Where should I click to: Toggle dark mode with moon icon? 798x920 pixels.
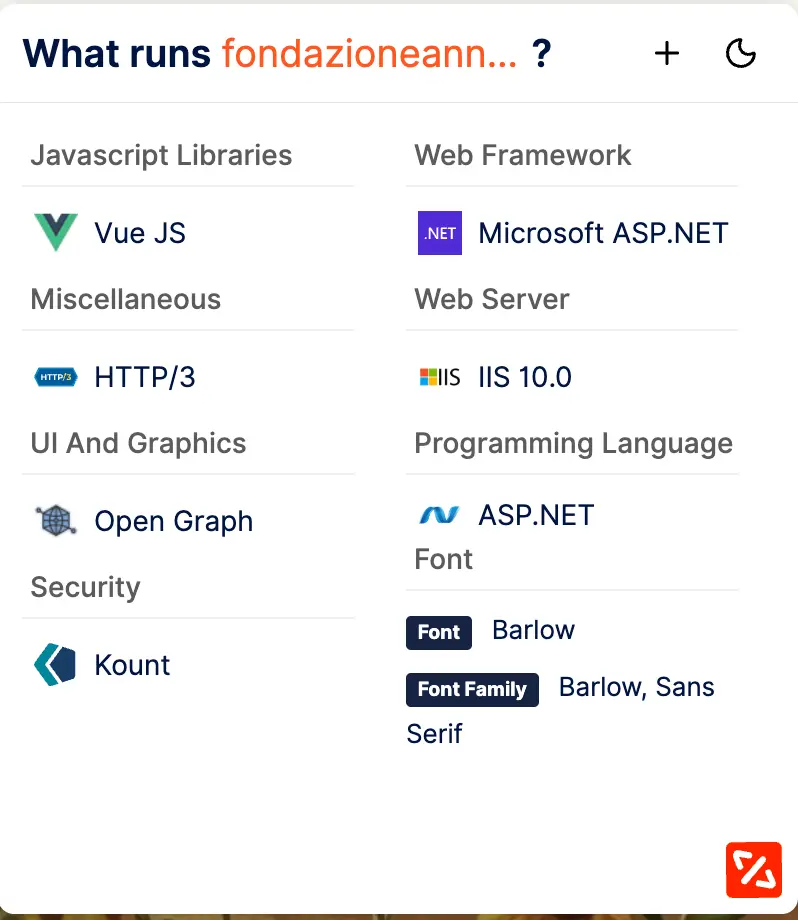tap(740, 53)
